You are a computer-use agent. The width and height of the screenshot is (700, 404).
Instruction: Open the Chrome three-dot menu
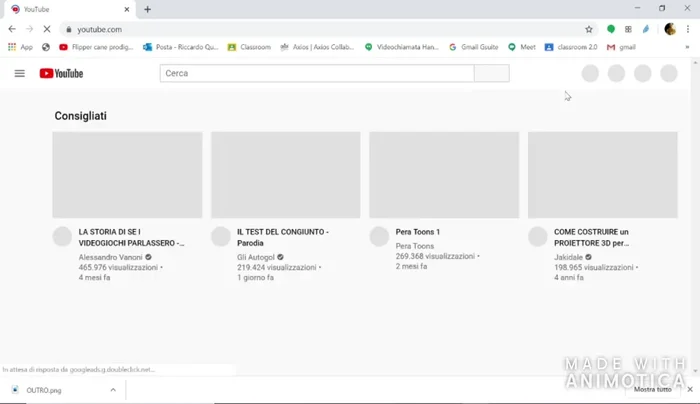(688, 29)
